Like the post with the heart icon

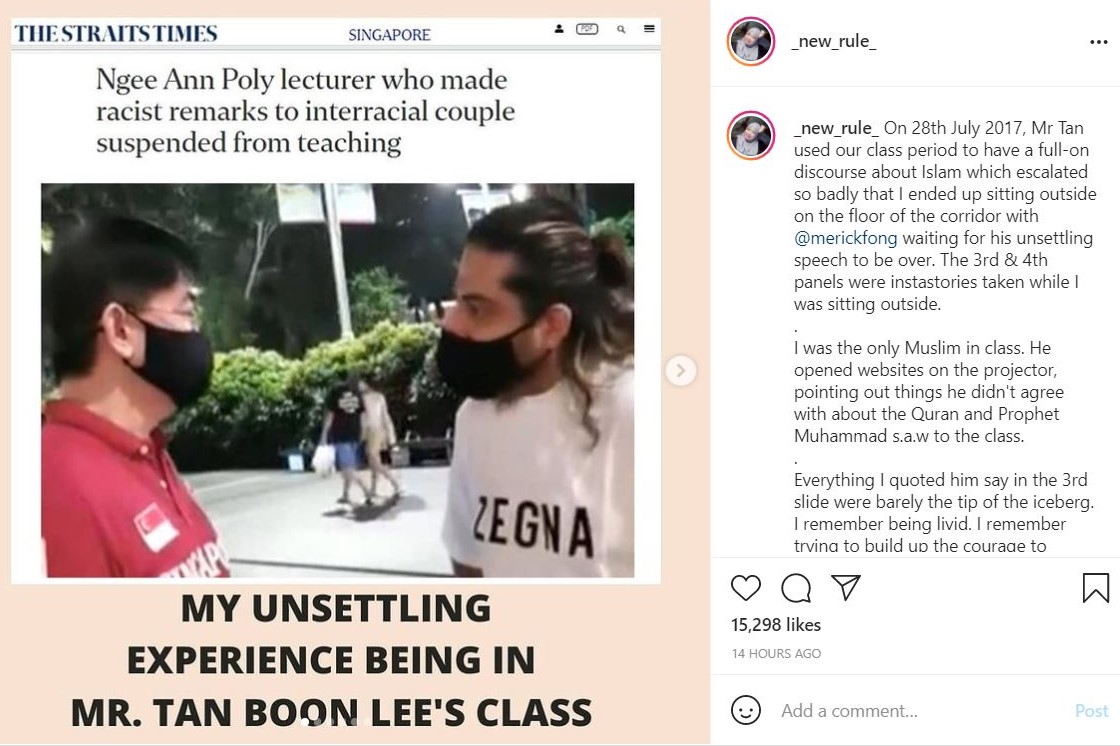[x=746, y=587]
